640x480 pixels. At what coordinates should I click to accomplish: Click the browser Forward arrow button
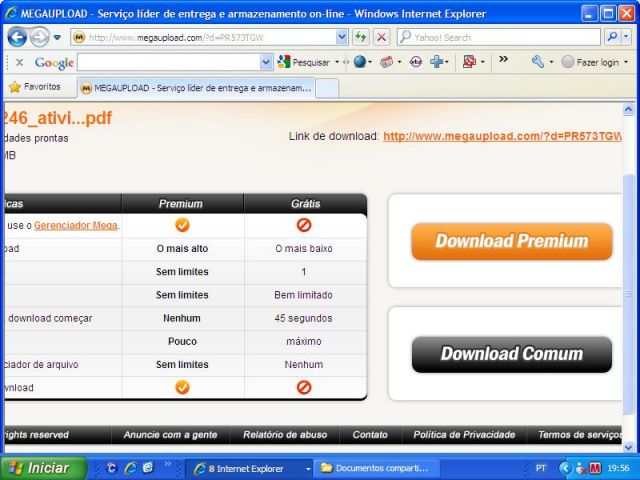click(40, 38)
